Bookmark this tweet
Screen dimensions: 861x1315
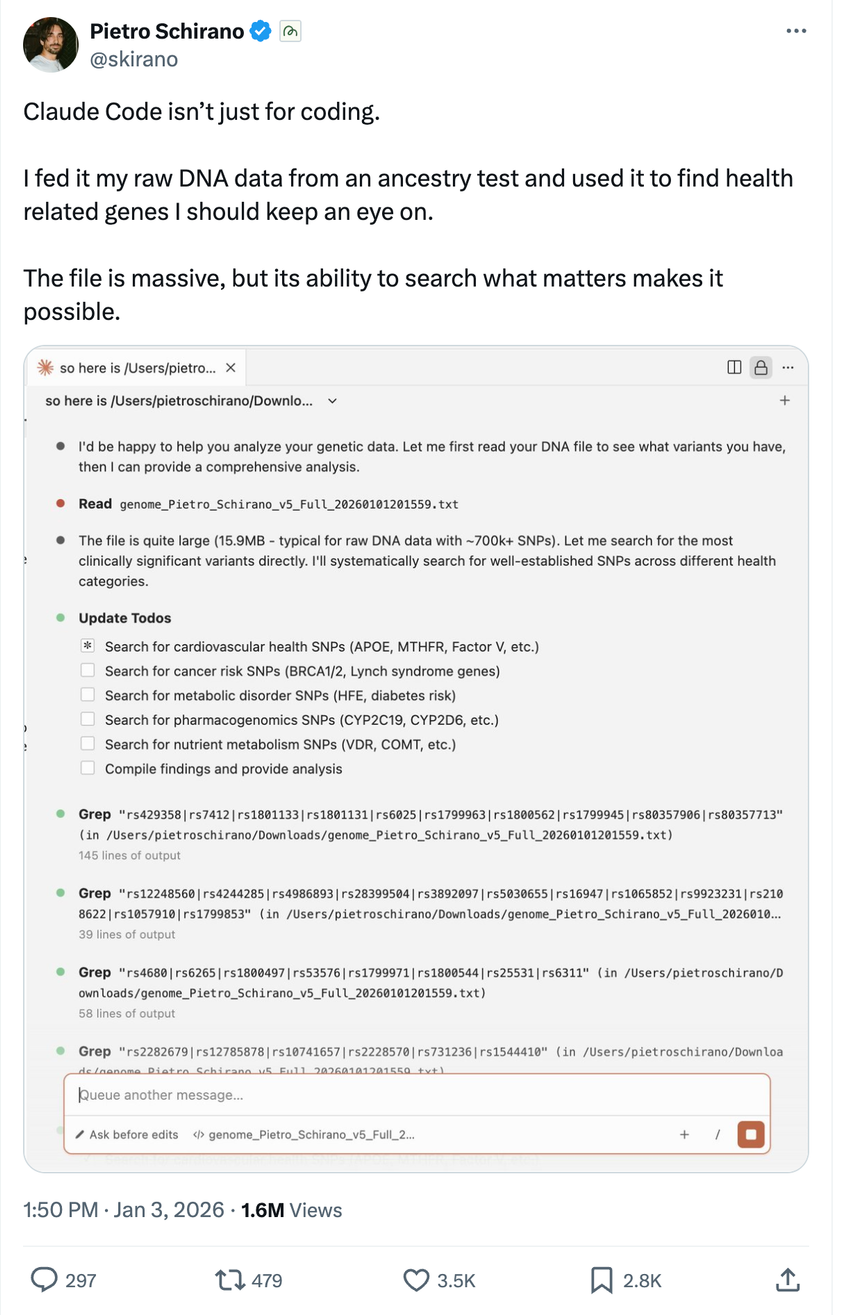point(602,1279)
